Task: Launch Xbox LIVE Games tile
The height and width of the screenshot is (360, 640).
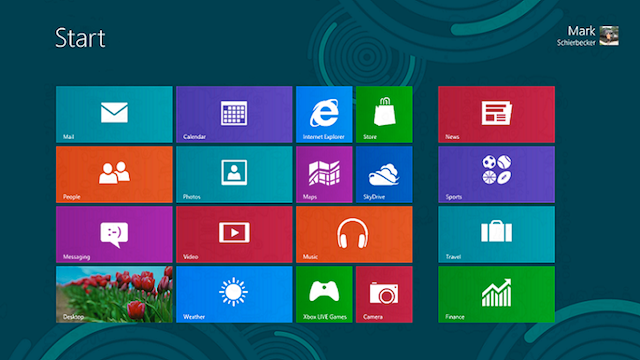Action: coord(324,294)
